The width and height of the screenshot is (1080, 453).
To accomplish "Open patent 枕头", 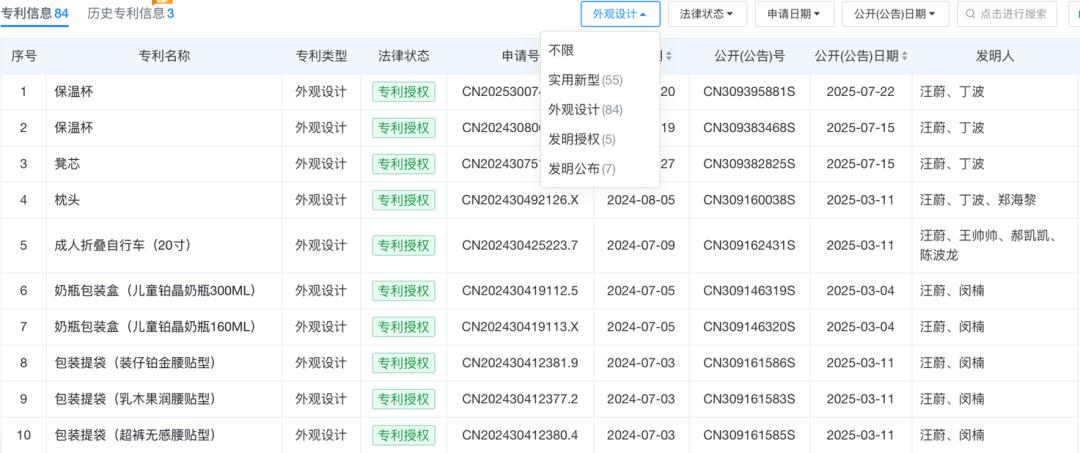I will click(x=68, y=200).
